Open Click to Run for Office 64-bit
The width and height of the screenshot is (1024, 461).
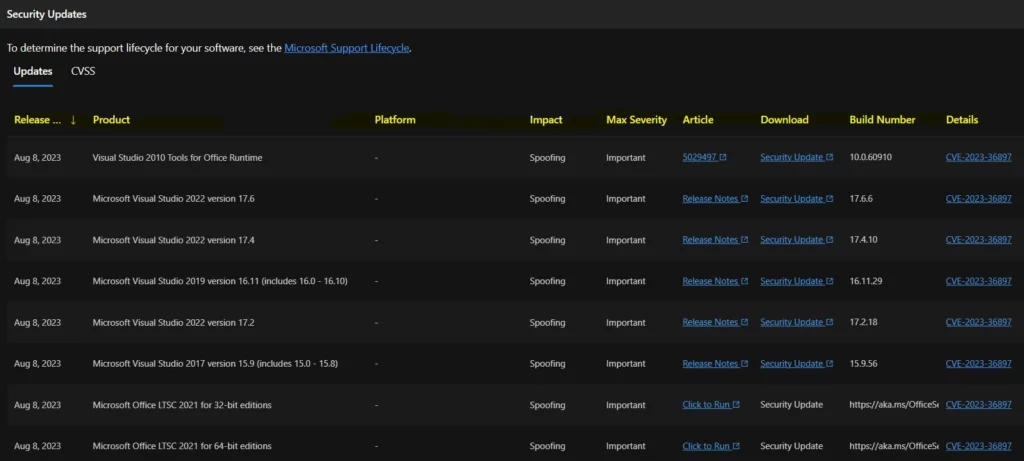706,446
